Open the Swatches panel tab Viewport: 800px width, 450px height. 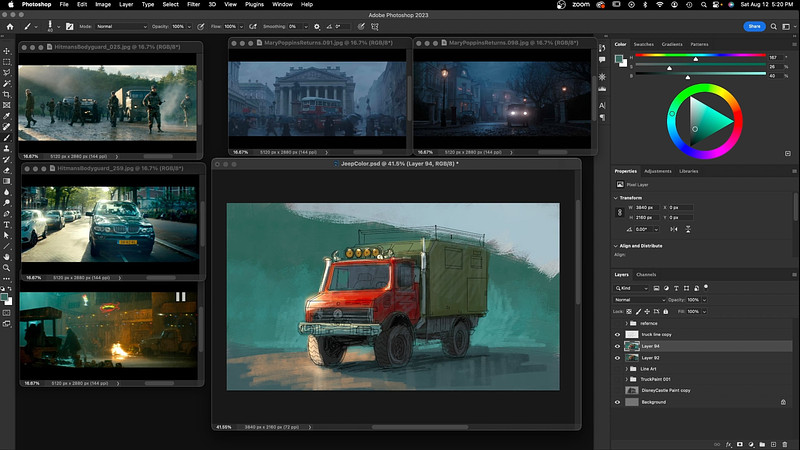click(644, 44)
